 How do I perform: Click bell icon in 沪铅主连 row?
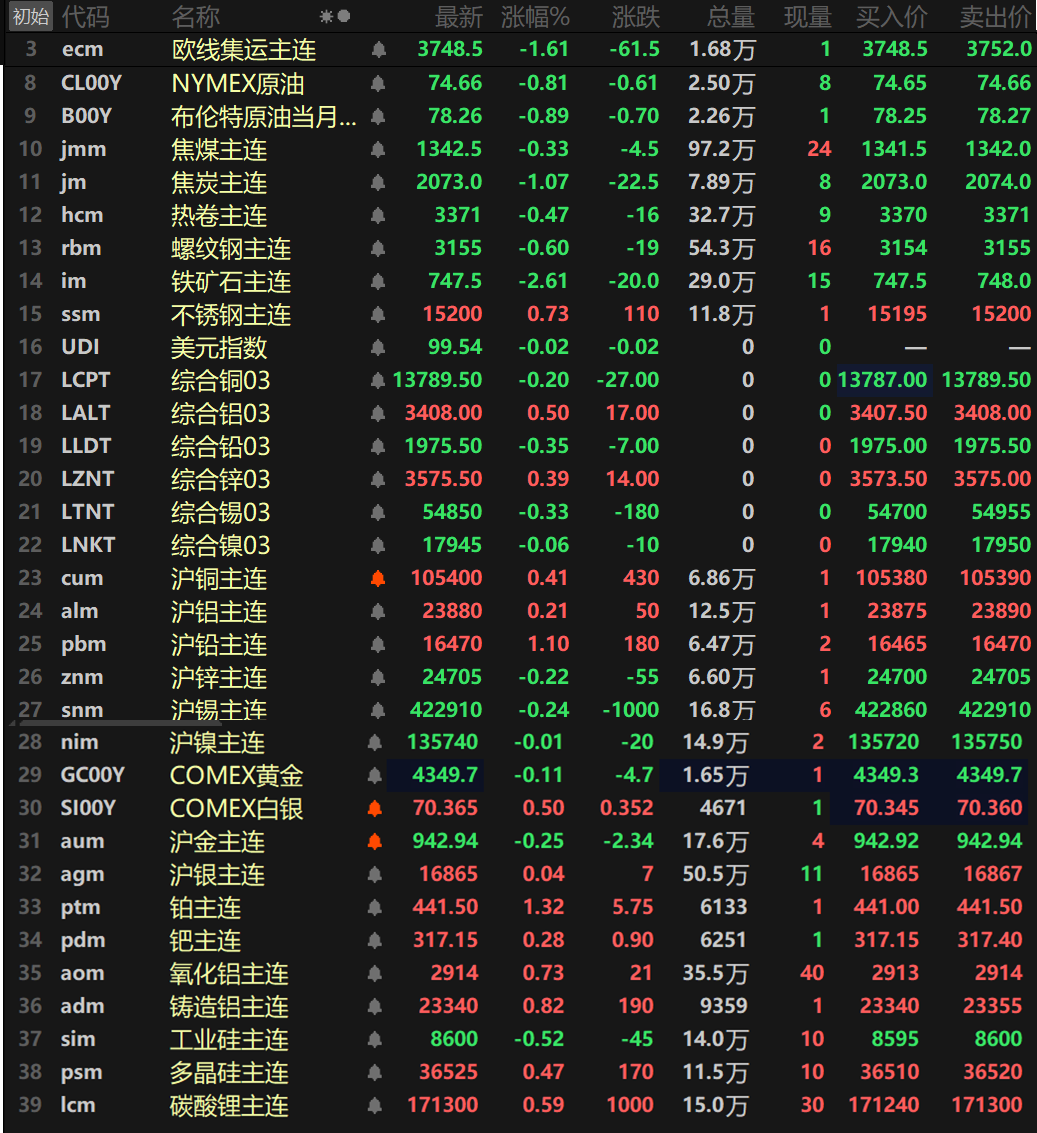pyautogui.click(x=377, y=645)
